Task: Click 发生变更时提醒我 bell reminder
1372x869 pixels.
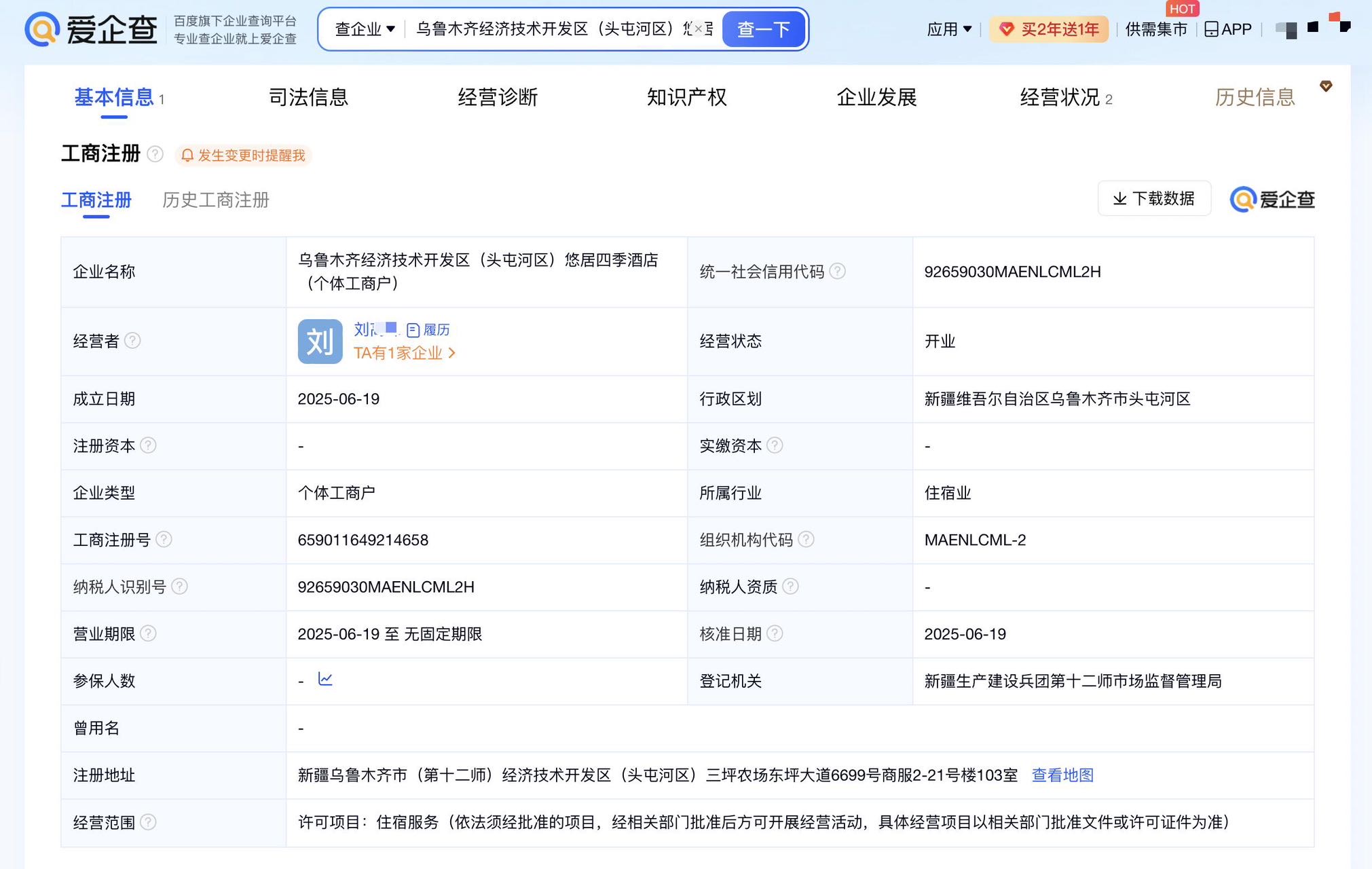Action: [244, 155]
